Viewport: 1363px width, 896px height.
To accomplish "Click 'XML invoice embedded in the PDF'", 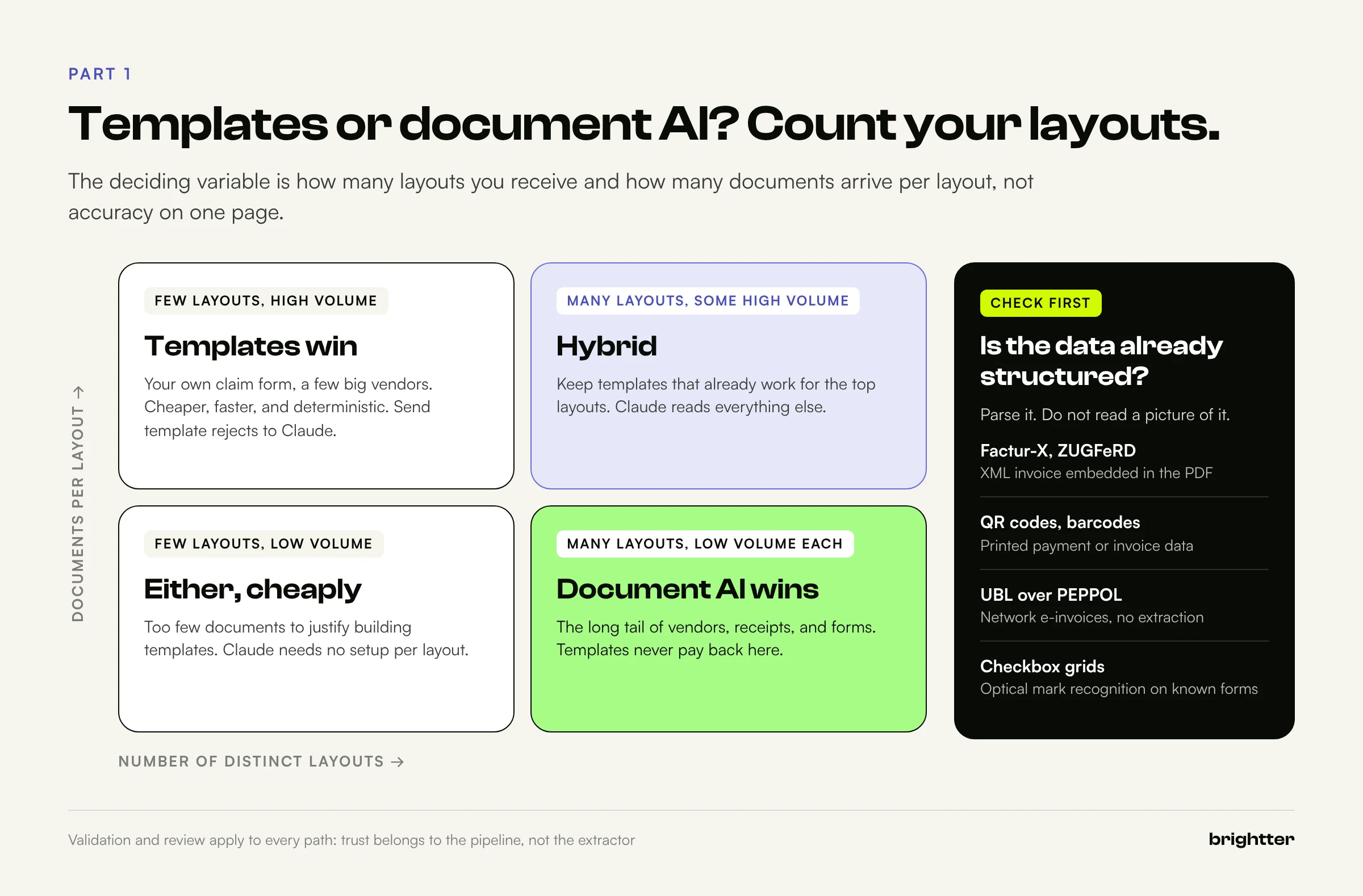I will point(1096,473).
